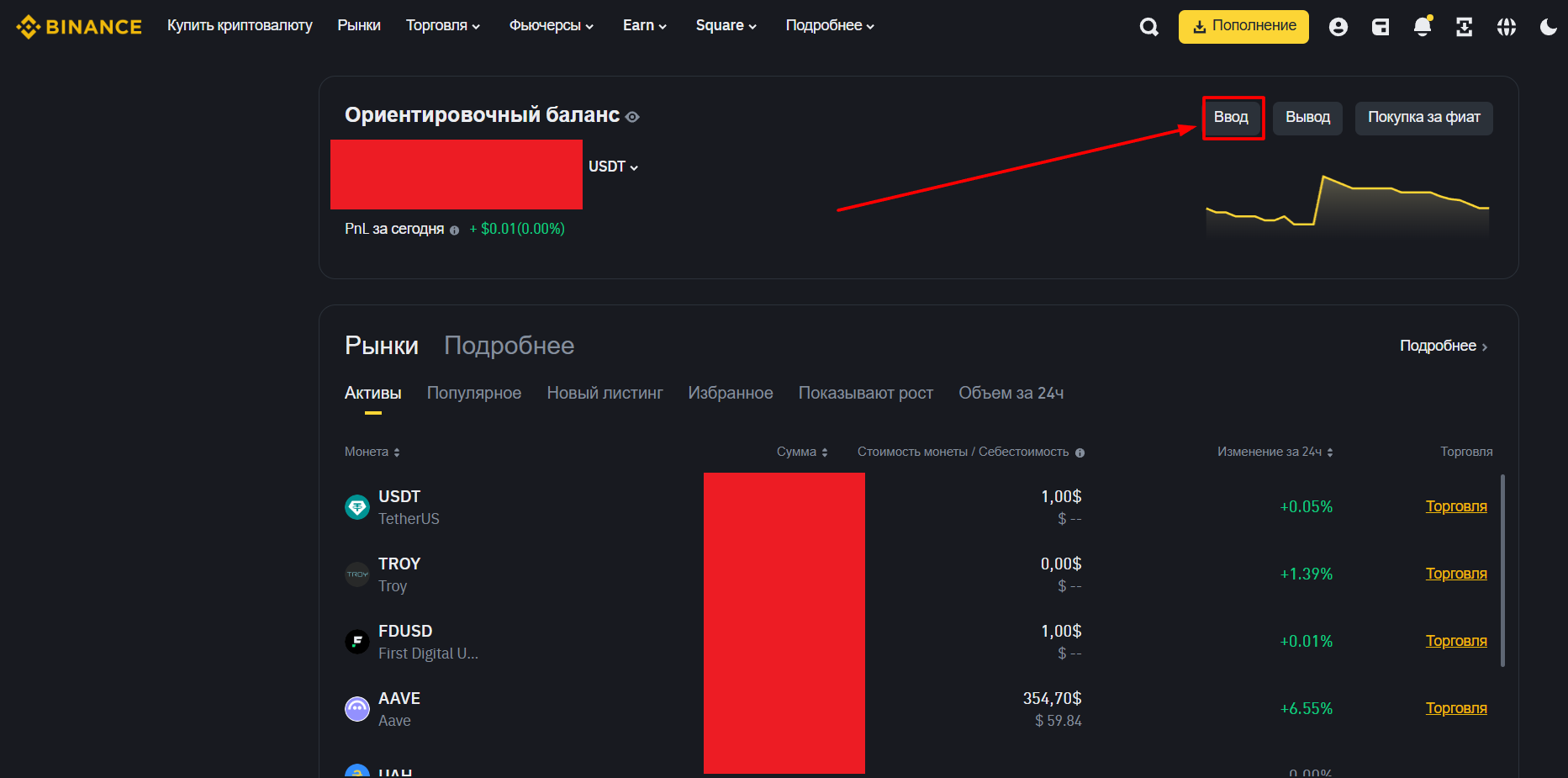Toggle dark mode moon icon
The height and width of the screenshot is (778, 1568).
click(x=1548, y=27)
